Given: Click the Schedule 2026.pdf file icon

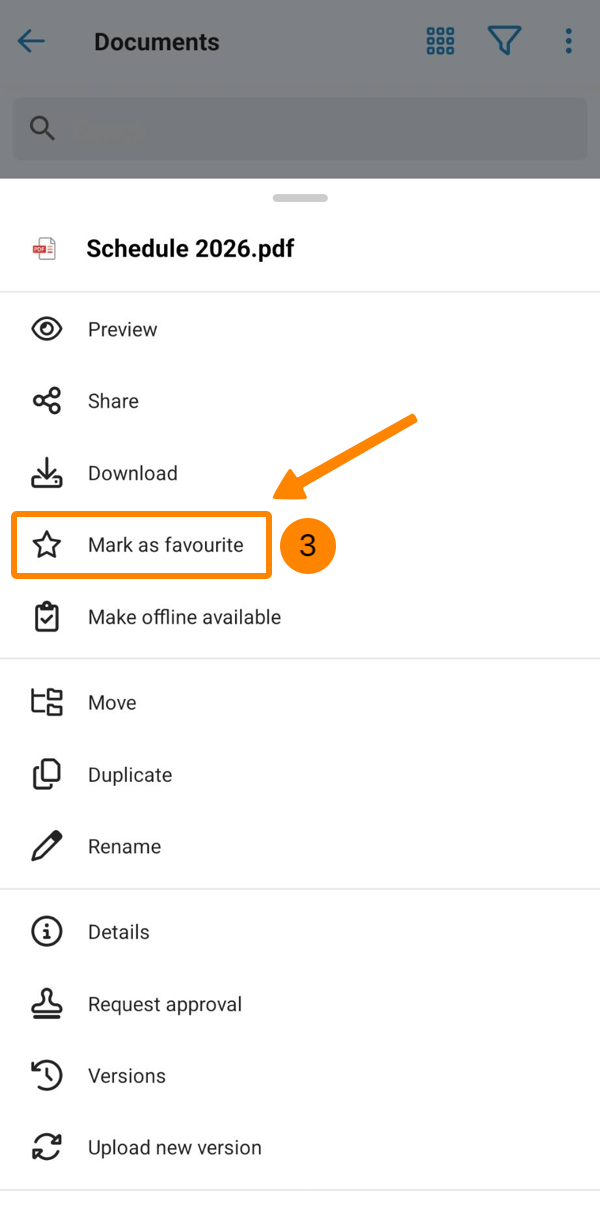Looking at the screenshot, I should [45, 249].
